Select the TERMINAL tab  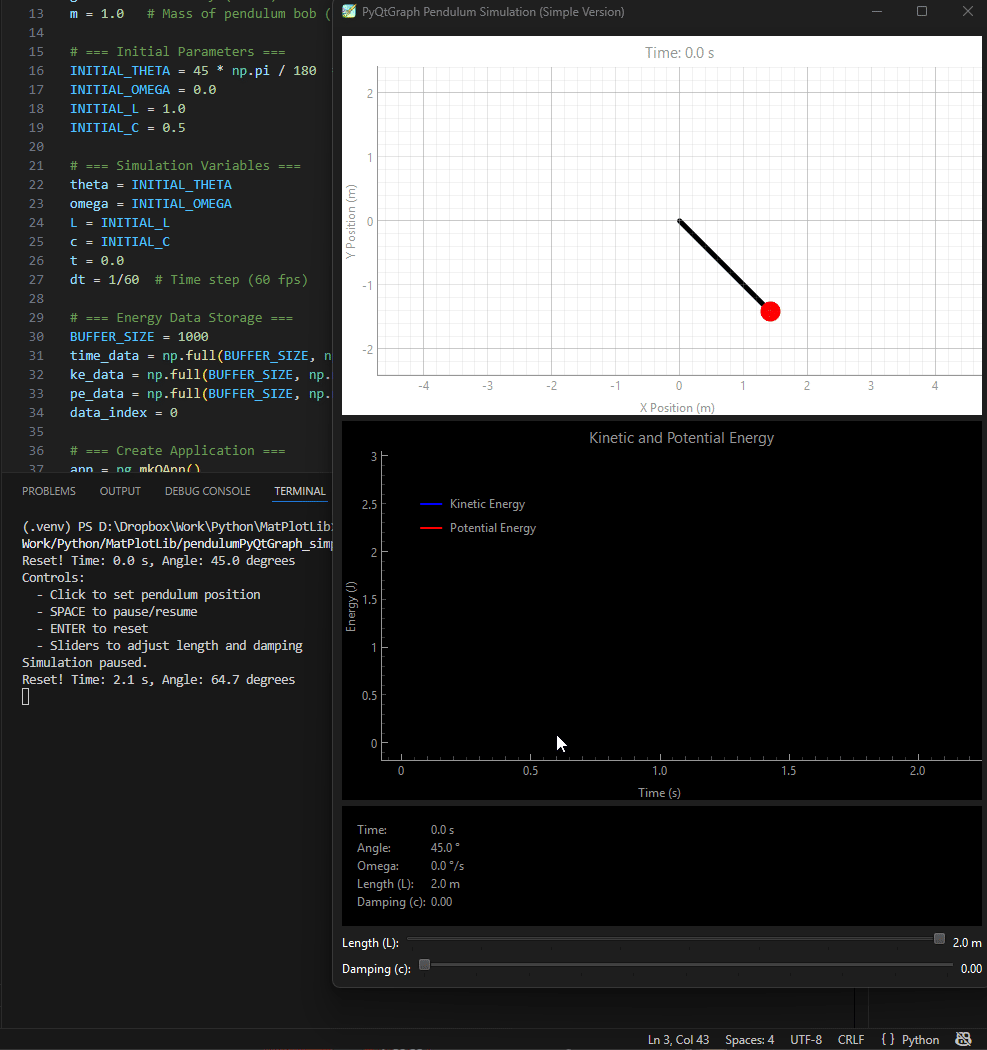pos(300,491)
